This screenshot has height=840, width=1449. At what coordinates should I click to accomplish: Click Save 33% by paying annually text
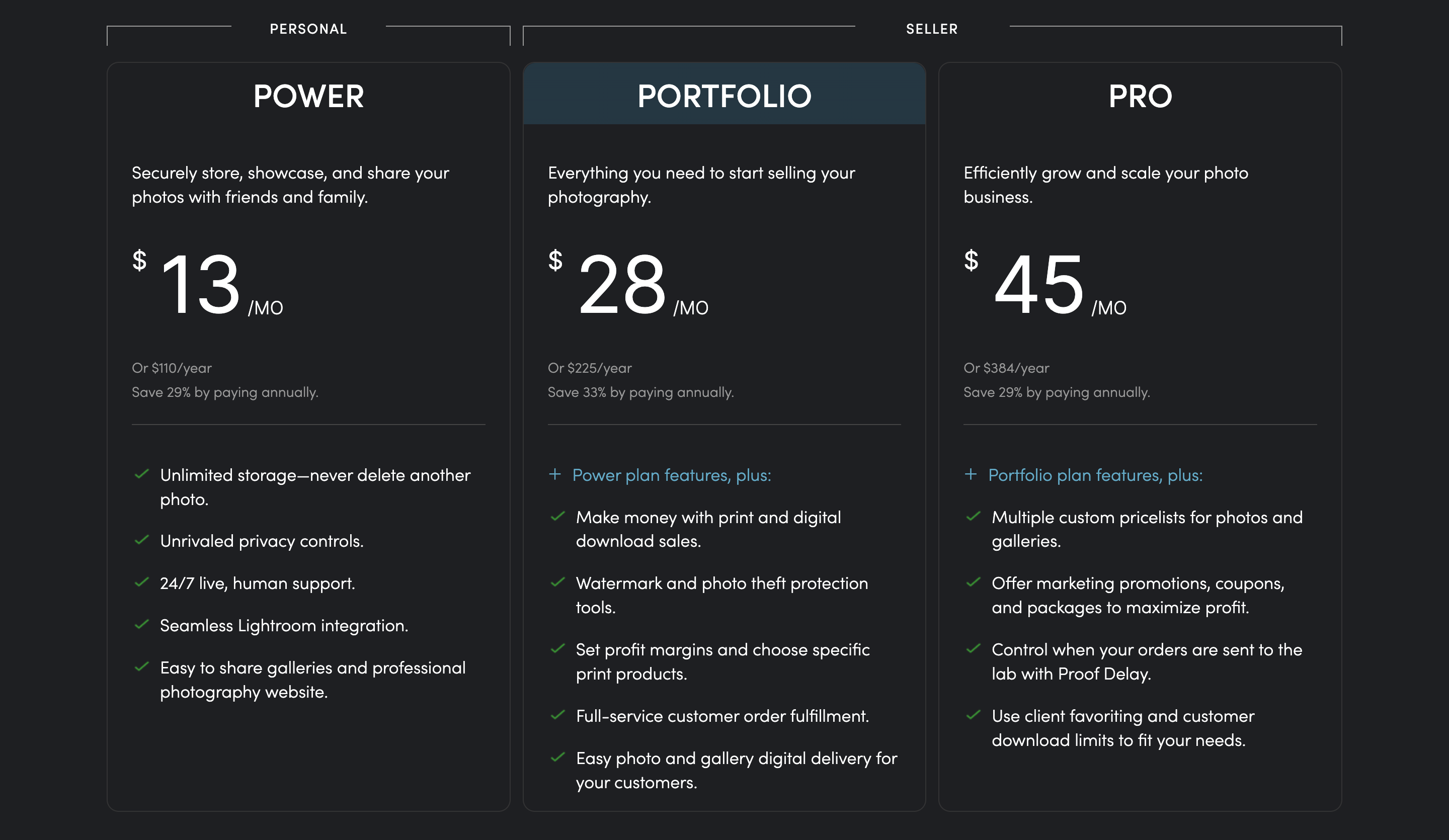point(640,392)
